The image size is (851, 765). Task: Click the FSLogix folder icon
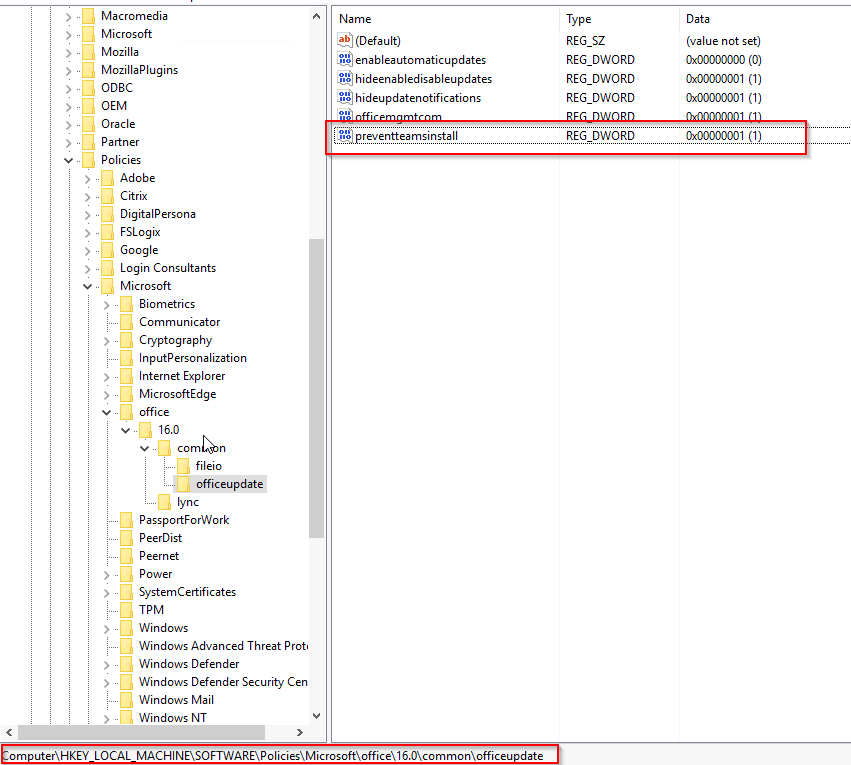[107, 232]
